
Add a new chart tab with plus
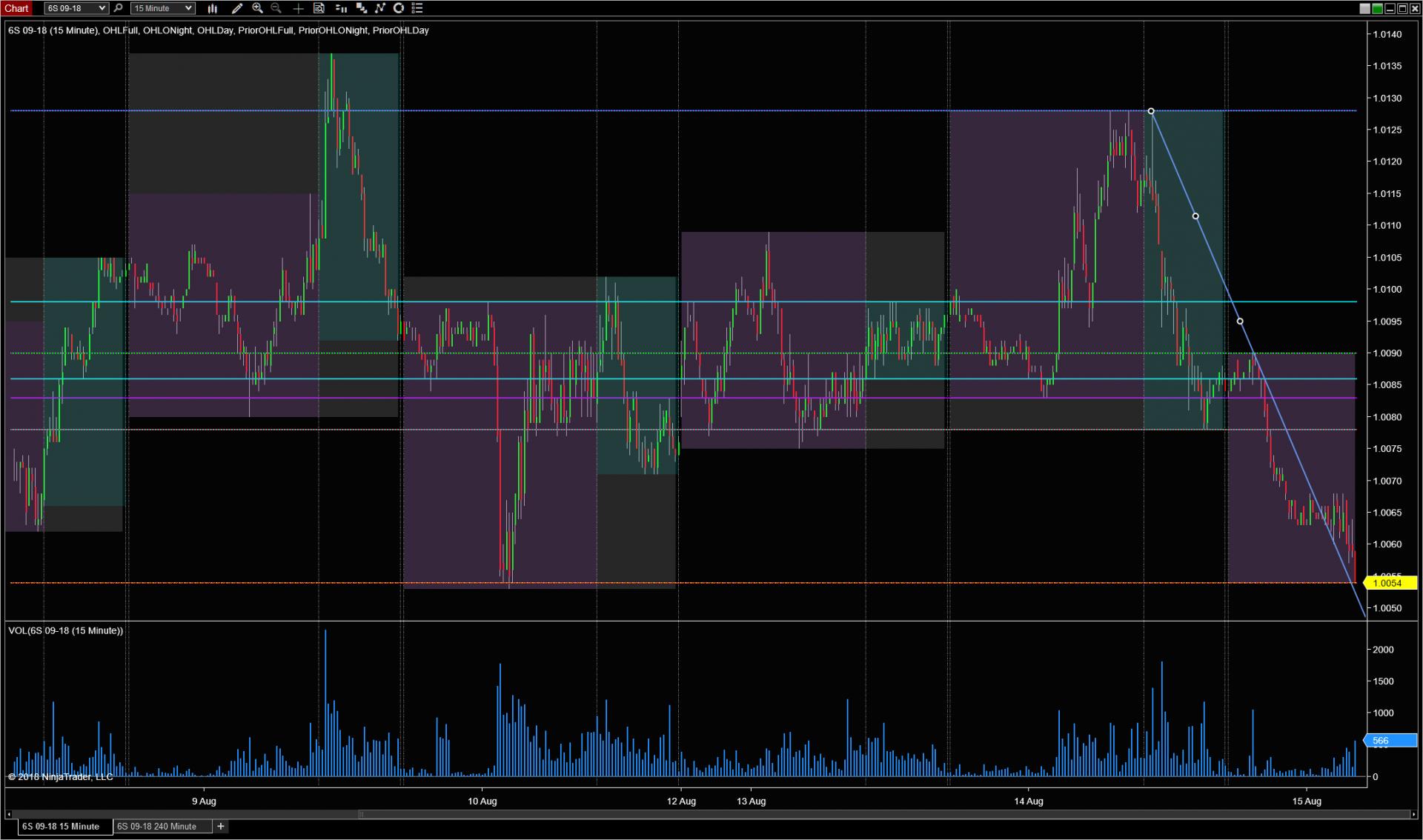click(x=220, y=826)
